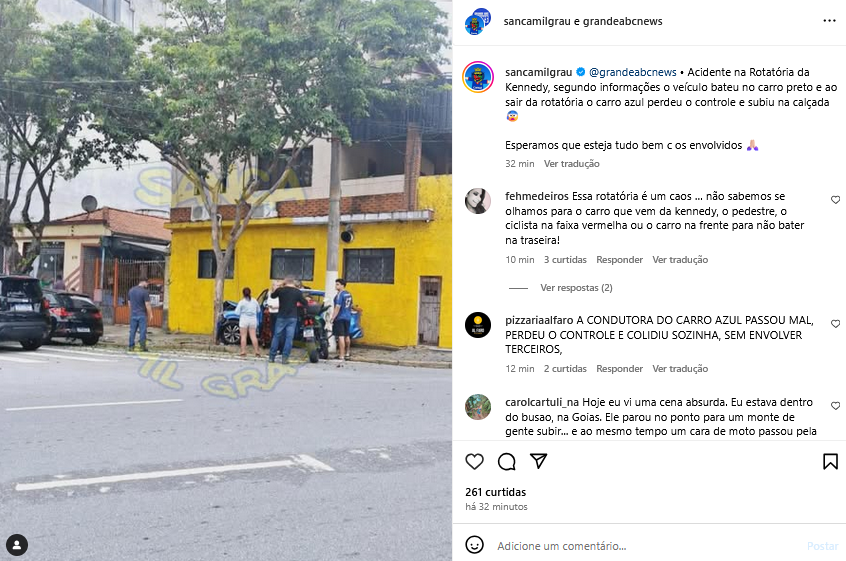Focus the Adicione um comentário field

pyautogui.click(x=647, y=546)
